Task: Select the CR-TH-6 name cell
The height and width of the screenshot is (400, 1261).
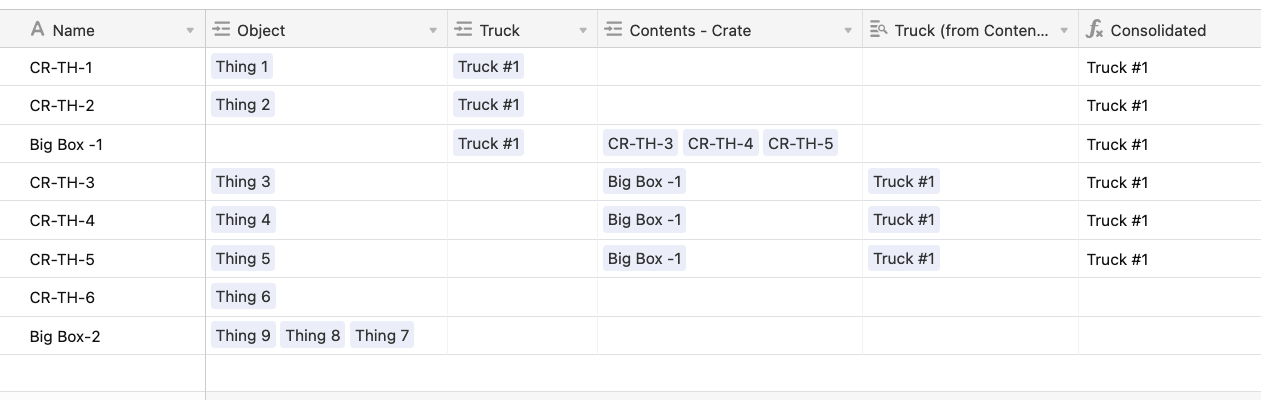Action: [103, 297]
